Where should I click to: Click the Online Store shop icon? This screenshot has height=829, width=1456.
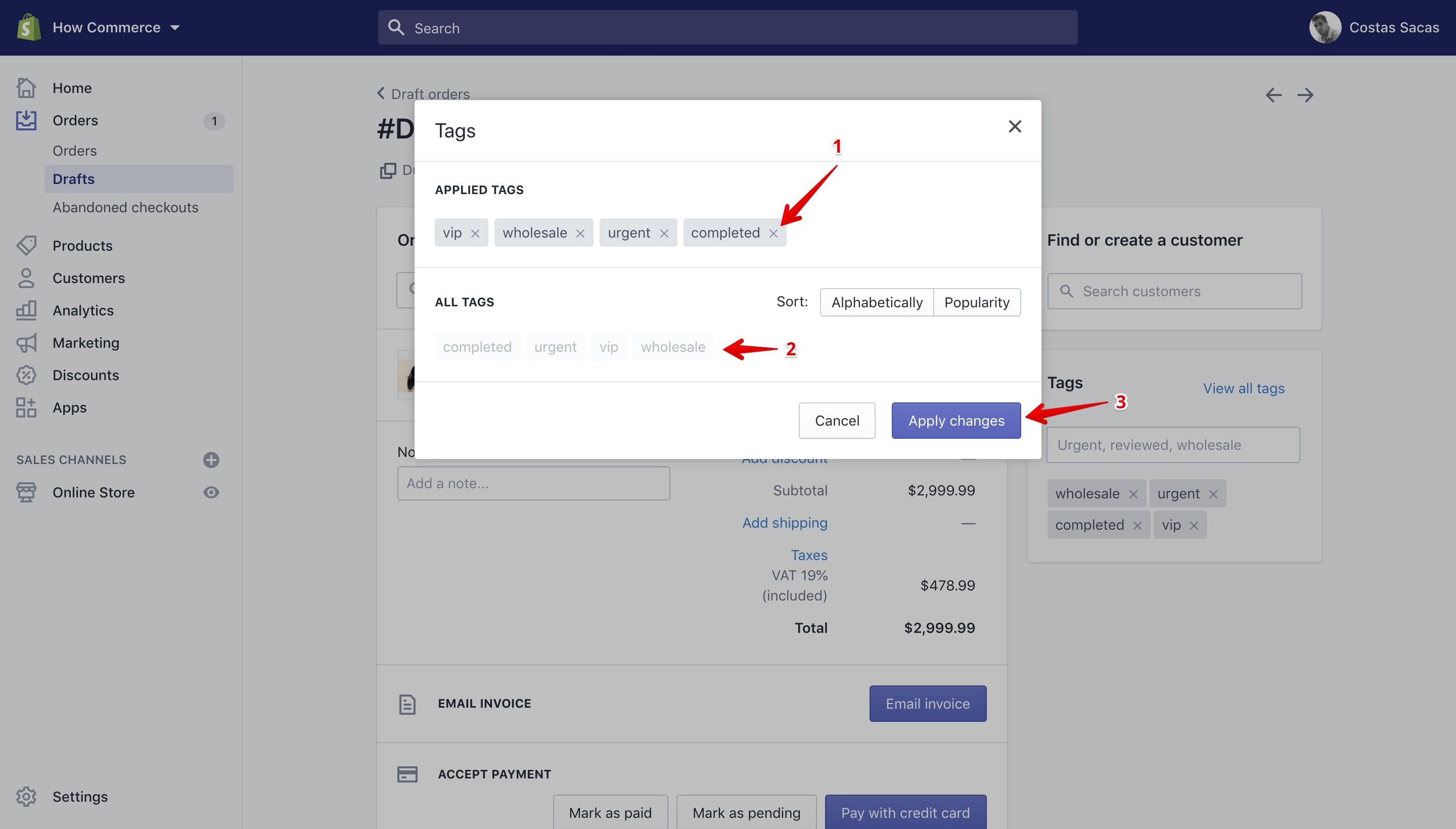click(x=26, y=492)
